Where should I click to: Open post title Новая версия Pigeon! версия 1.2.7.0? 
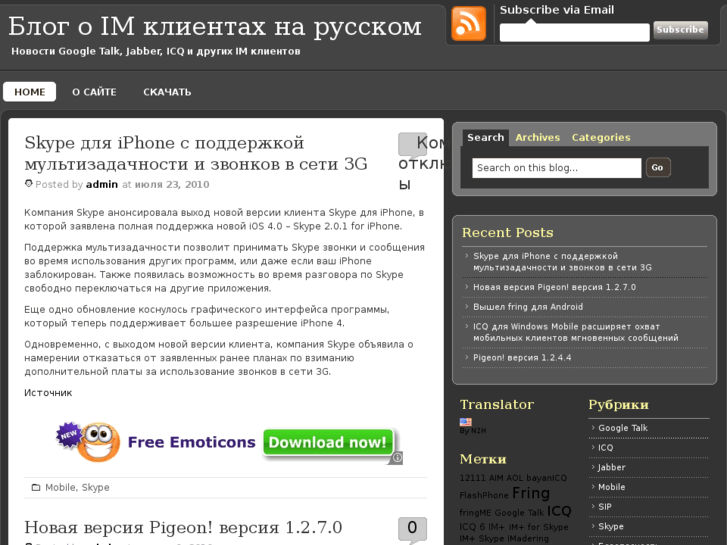(183, 528)
